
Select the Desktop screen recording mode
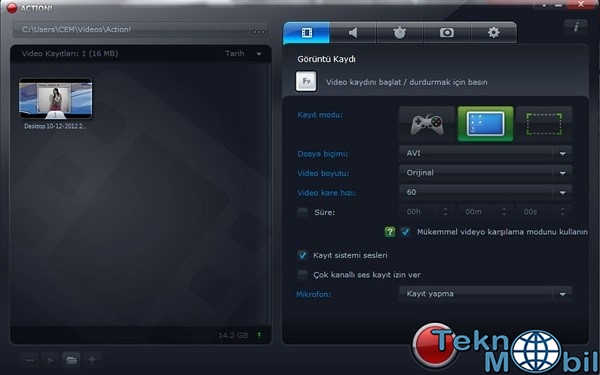pyautogui.click(x=486, y=124)
